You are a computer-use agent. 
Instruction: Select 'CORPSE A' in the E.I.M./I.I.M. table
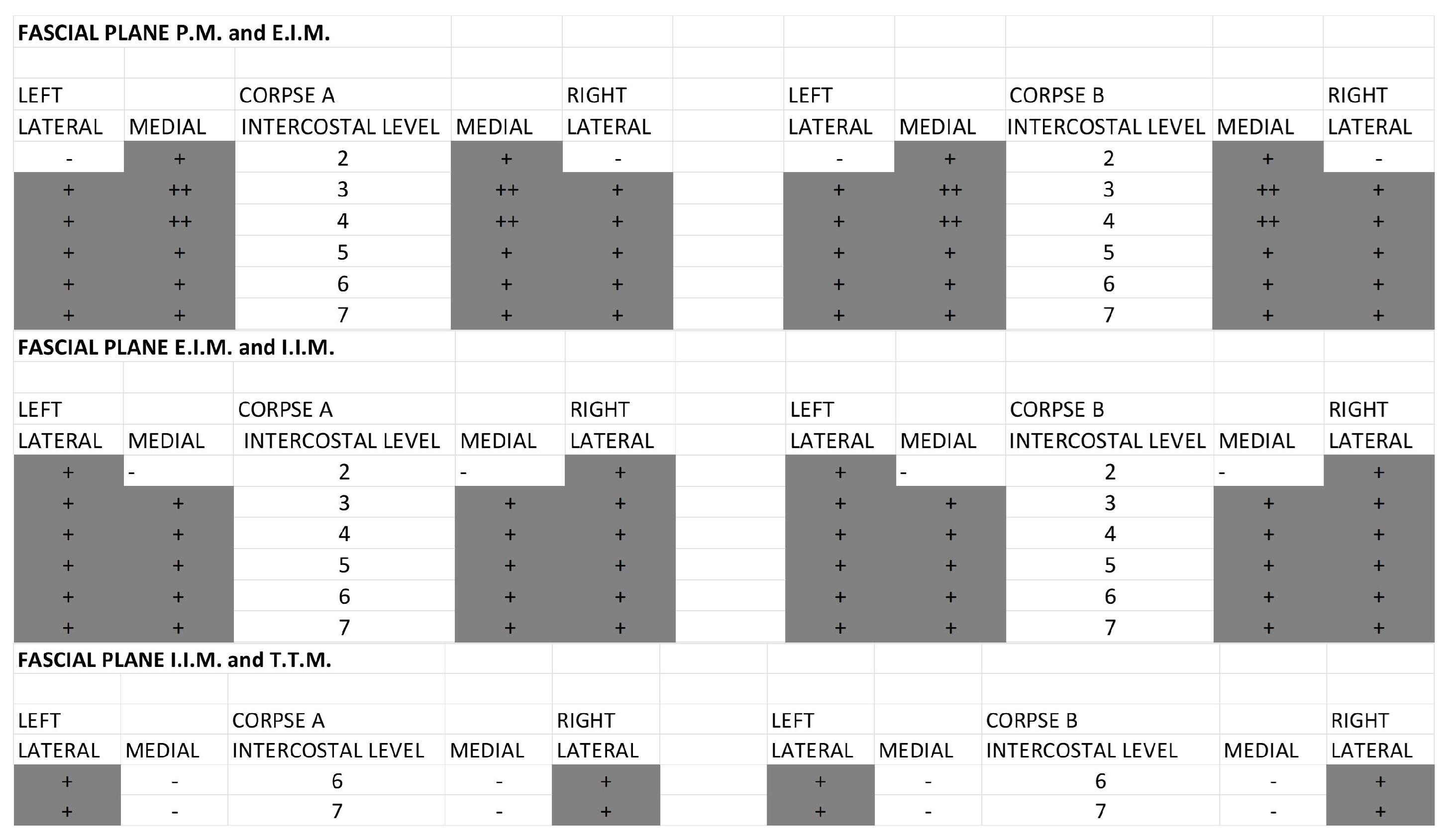[285, 409]
